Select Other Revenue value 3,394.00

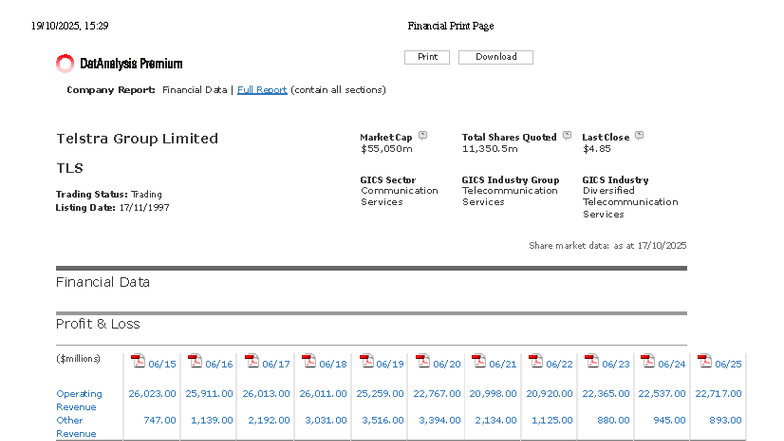click(440, 420)
